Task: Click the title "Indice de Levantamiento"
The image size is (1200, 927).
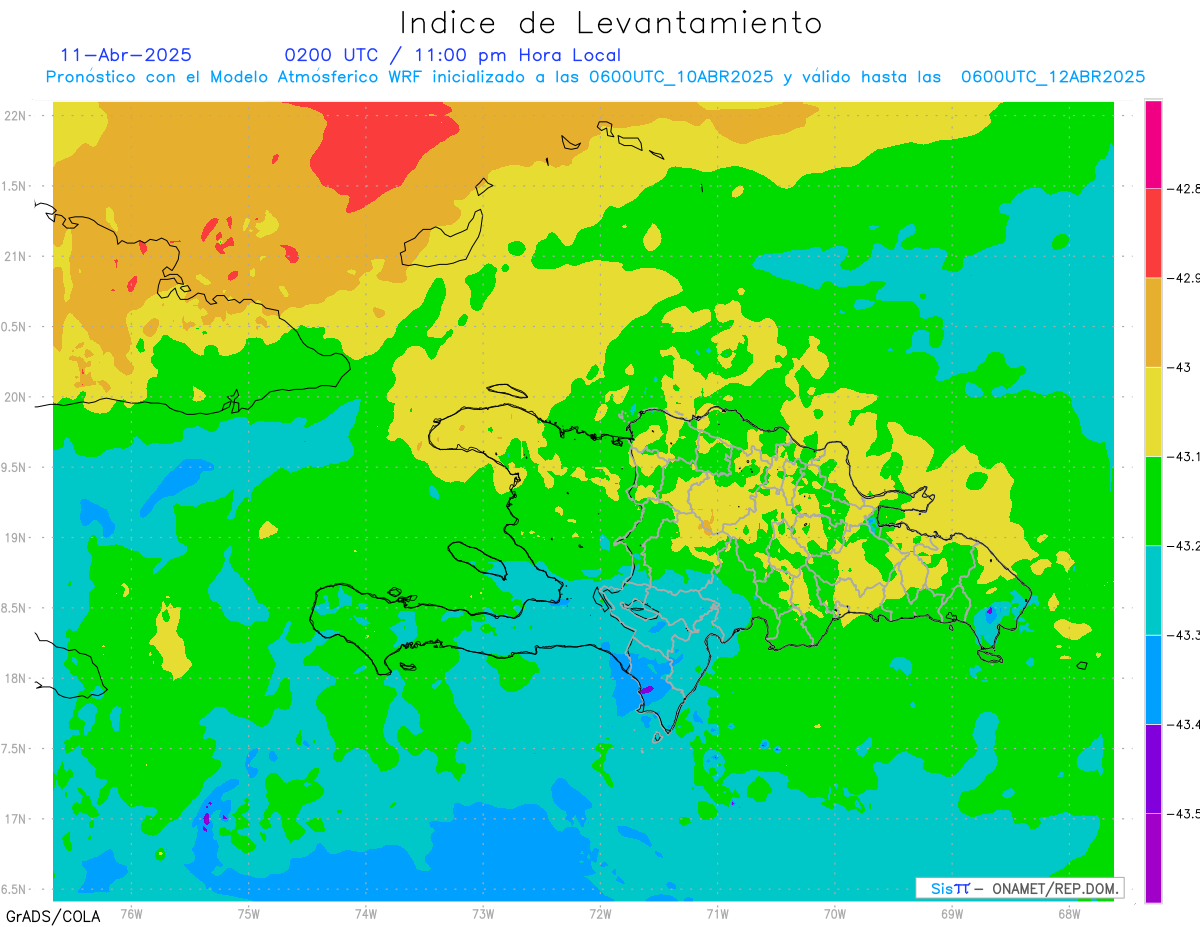Action: 611,22
